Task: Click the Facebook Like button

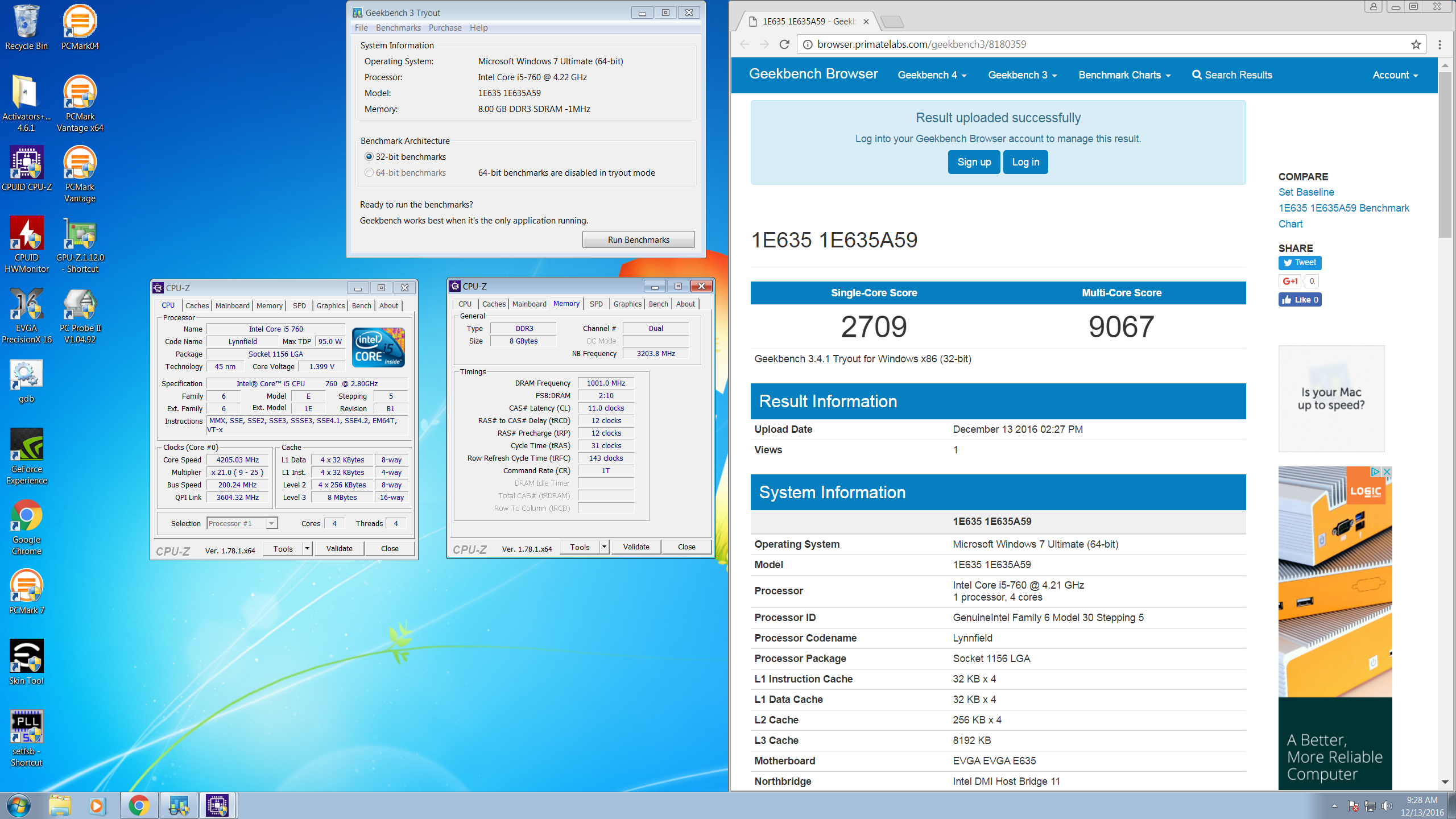Action: point(1300,300)
